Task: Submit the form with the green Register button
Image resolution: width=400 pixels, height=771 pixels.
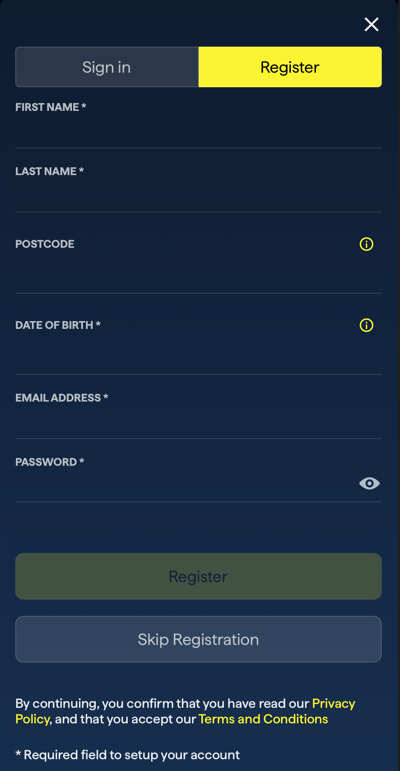Action: 198,576
